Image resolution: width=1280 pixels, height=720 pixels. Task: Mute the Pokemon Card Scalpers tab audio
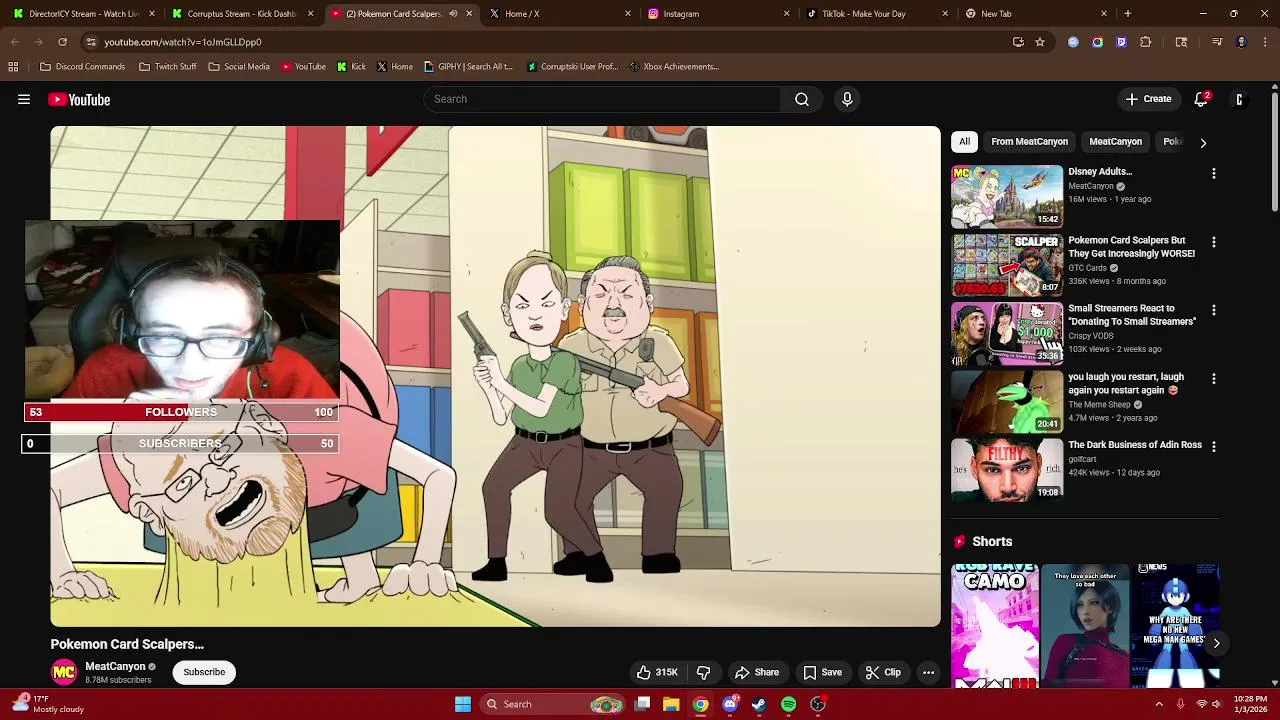click(453, 14)
